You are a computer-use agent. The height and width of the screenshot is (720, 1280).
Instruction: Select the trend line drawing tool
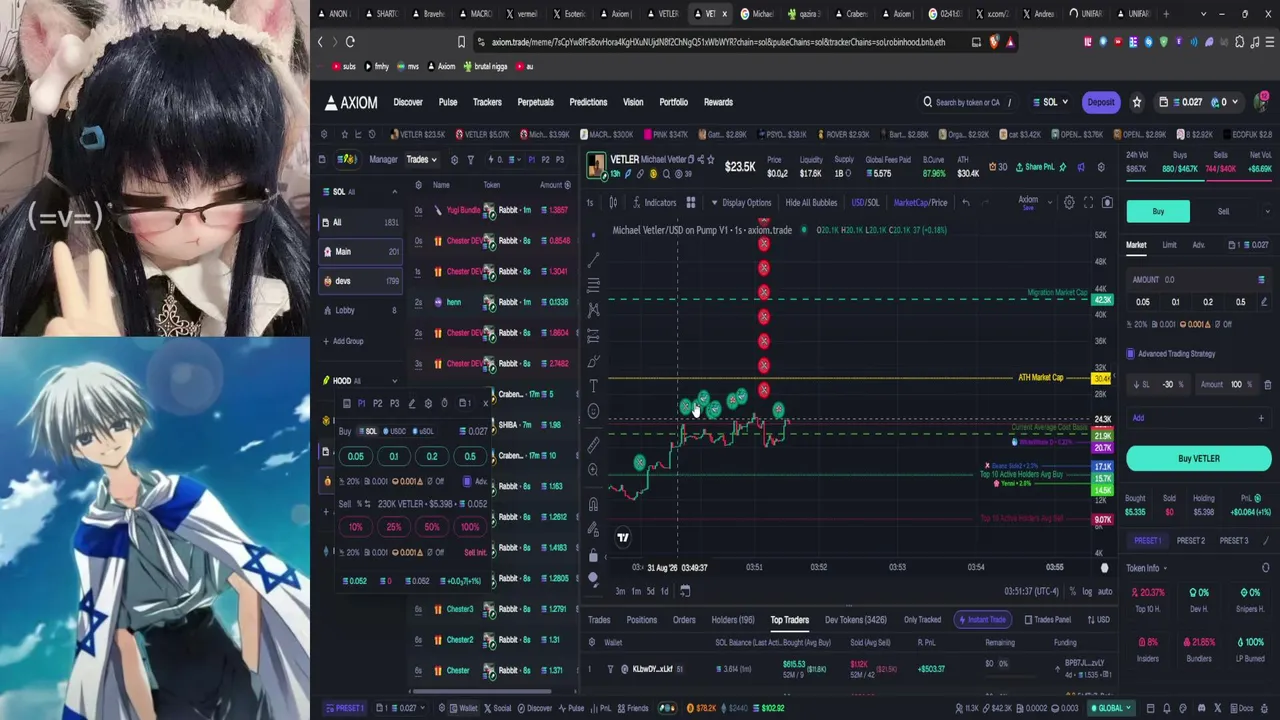(593, 260)
